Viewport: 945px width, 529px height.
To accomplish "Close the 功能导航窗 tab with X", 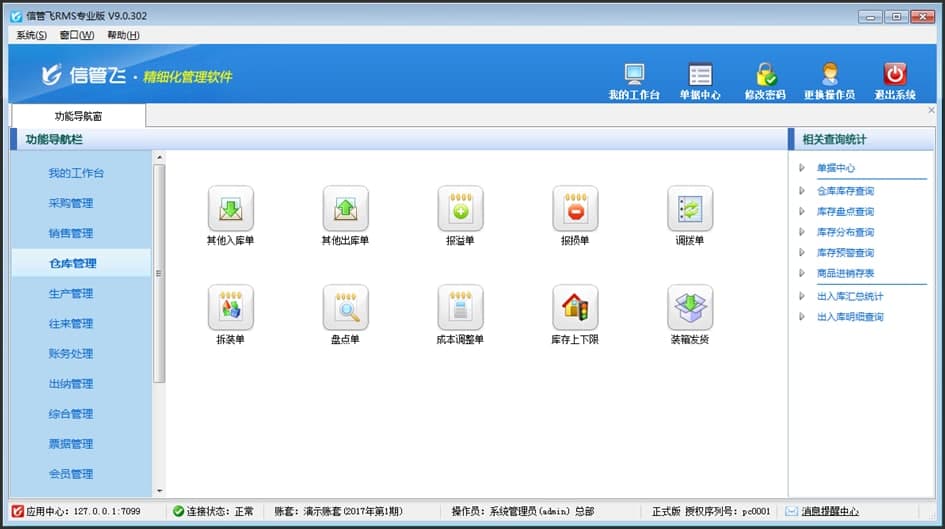I will coord(931,110).
